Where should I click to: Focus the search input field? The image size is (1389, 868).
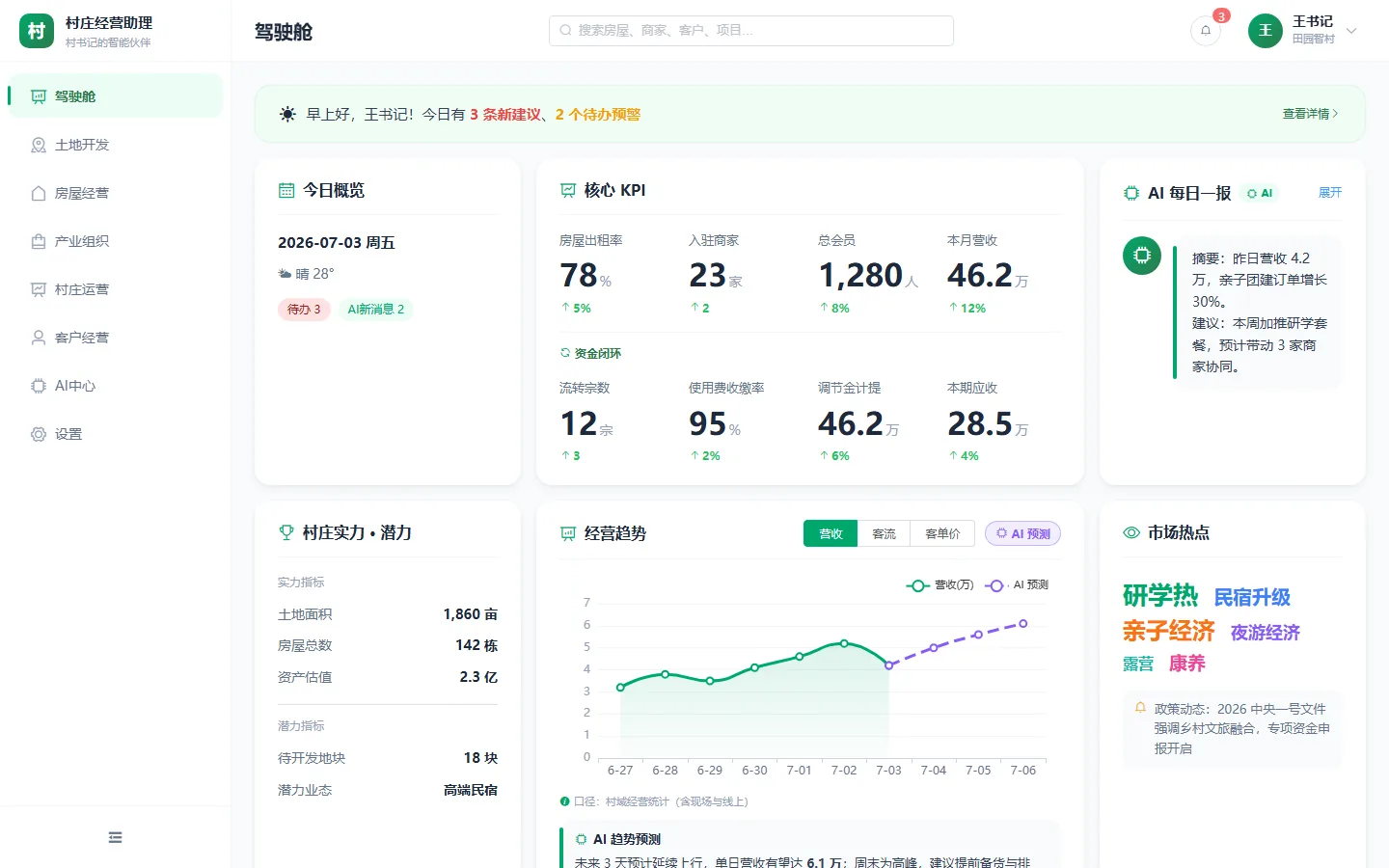point(751,31)
